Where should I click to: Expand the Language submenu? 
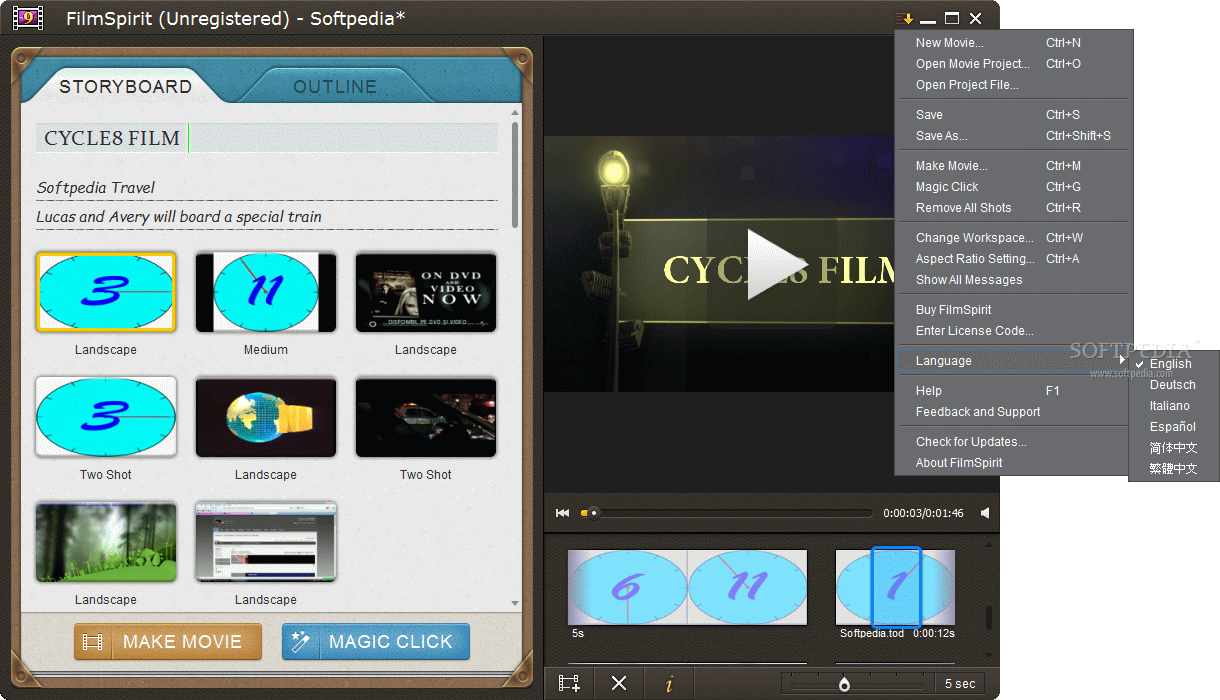[1014, 361]
